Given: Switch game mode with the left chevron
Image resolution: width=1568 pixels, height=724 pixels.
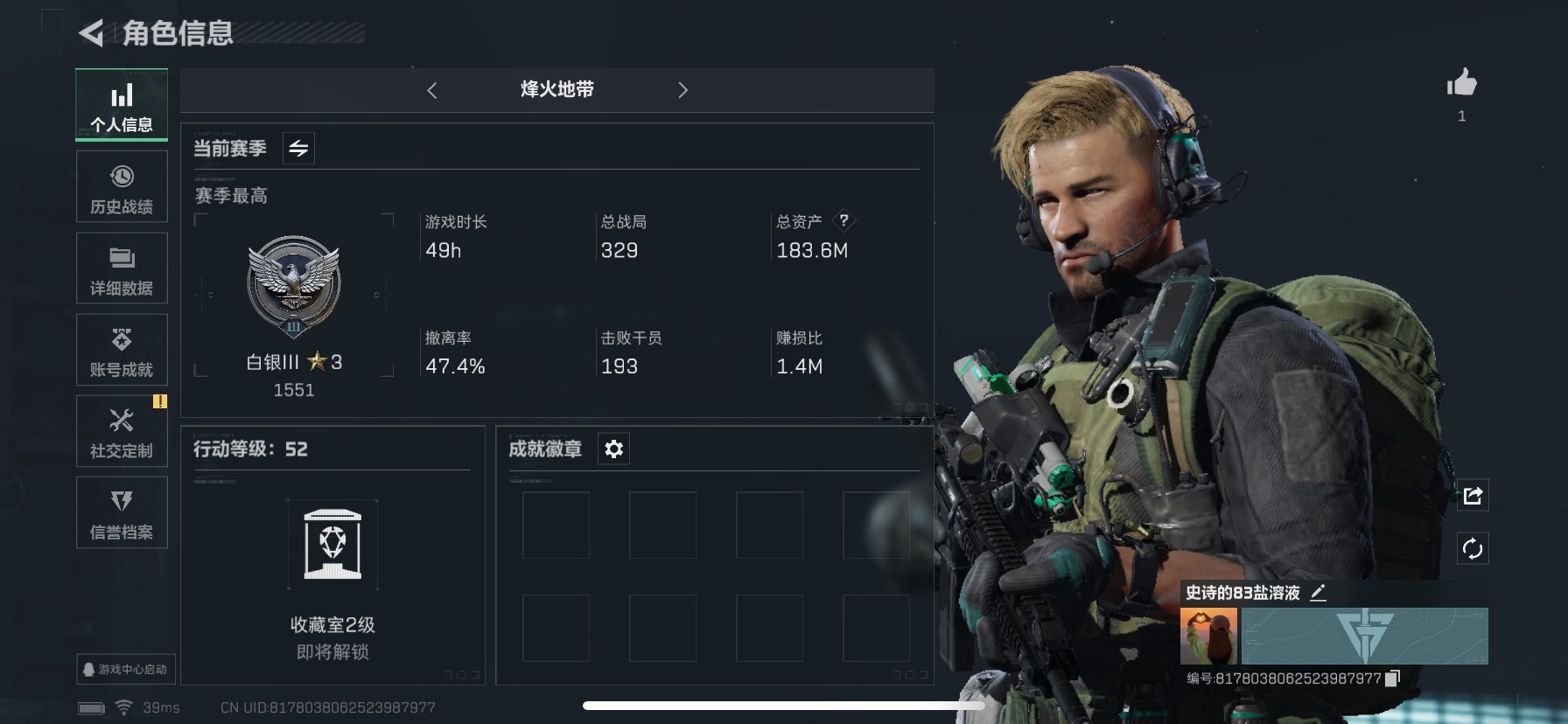Looking at the screenshot, I should pos(432,90).
